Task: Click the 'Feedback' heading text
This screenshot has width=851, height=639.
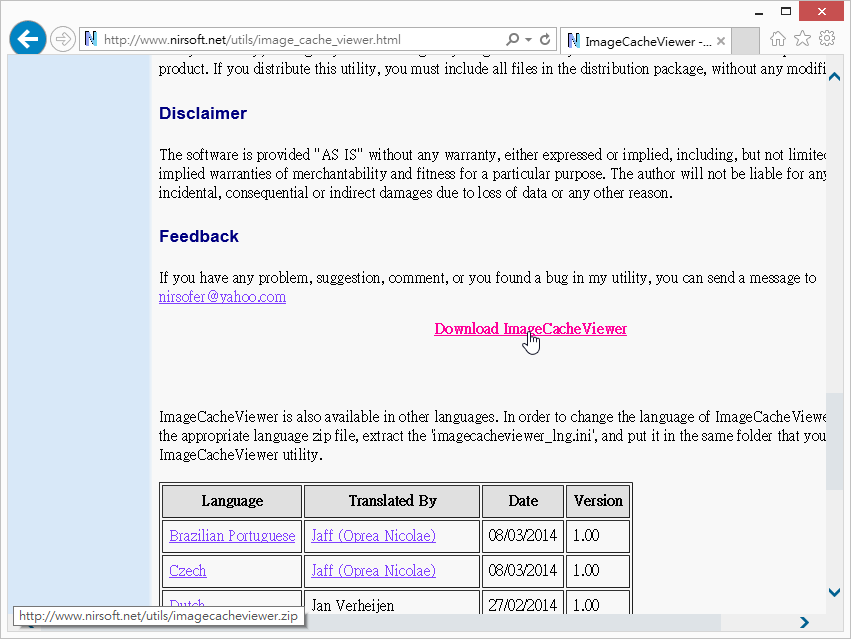Action: click(199, 236)
